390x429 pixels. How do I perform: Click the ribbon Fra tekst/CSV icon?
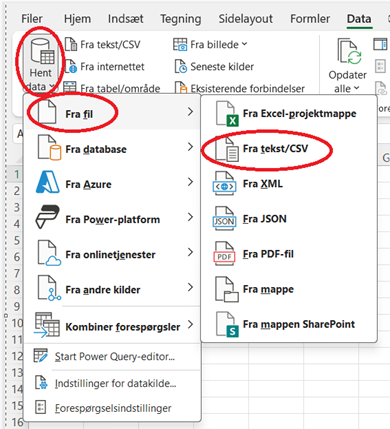(x=71, y=44)
